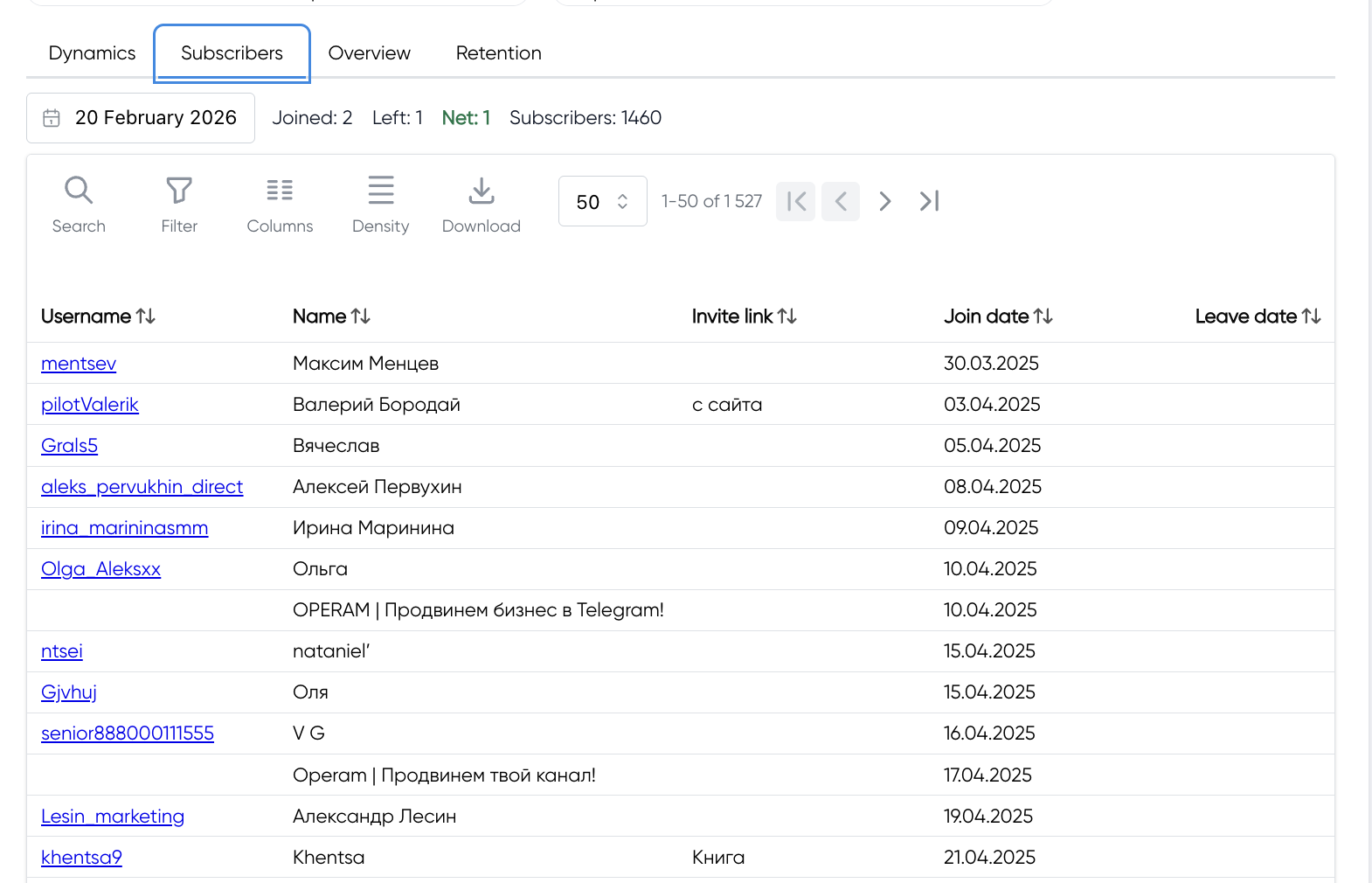
Task: Click the join date 03.04.2025
Action: point(992,405)
